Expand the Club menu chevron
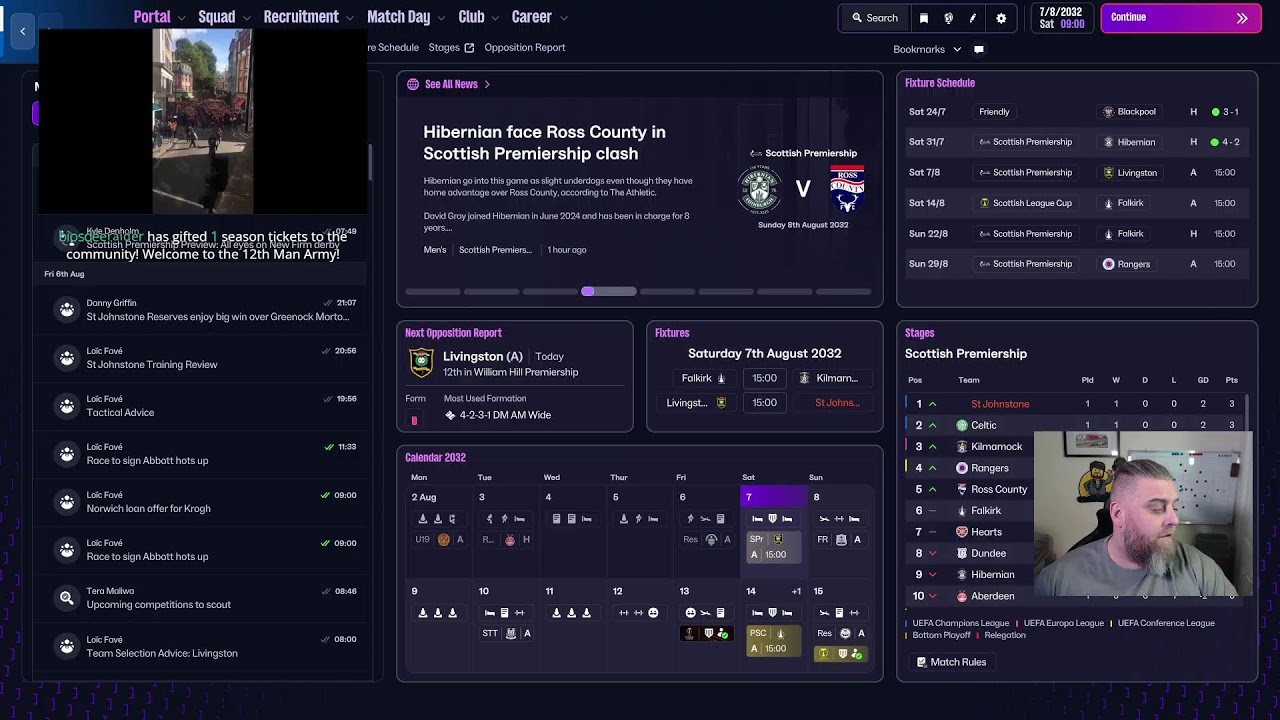 pos(494,18)
